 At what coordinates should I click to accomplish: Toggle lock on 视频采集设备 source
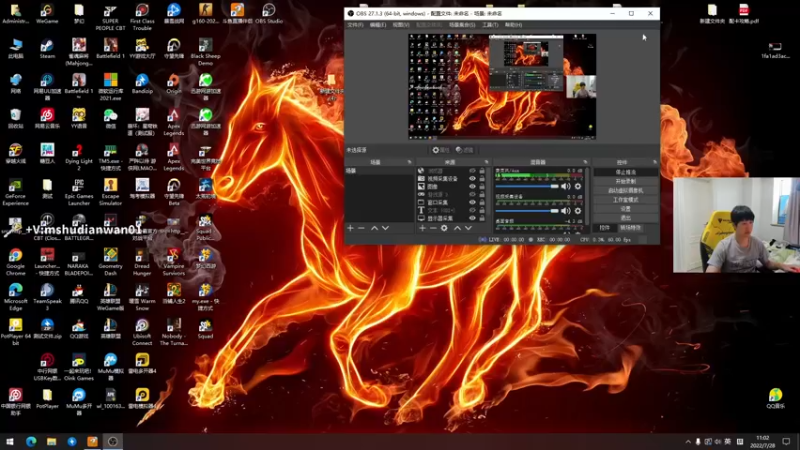pos(482,179)
